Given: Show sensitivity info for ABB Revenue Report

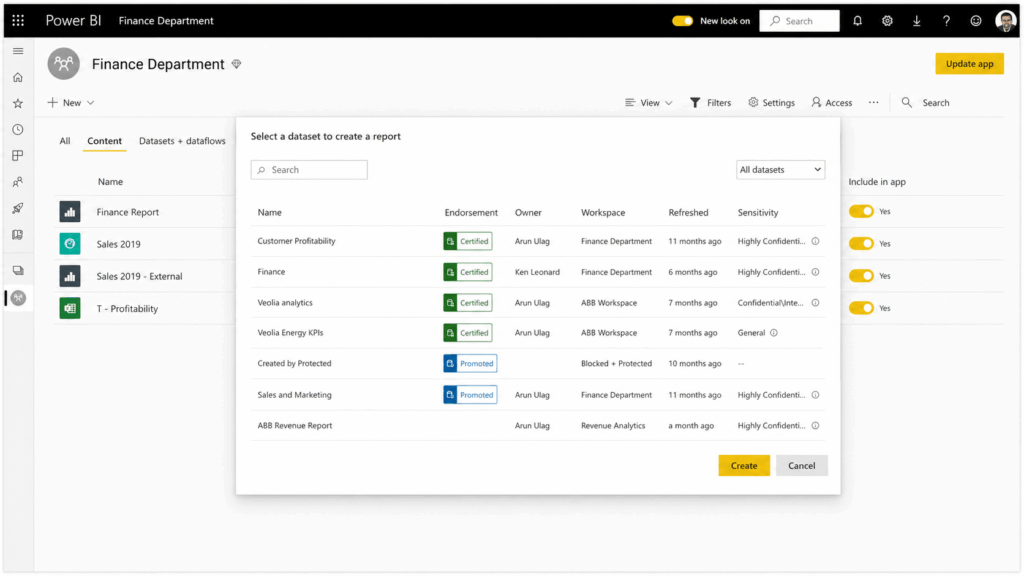Looking at the screenshot, I should click(816, 425).
